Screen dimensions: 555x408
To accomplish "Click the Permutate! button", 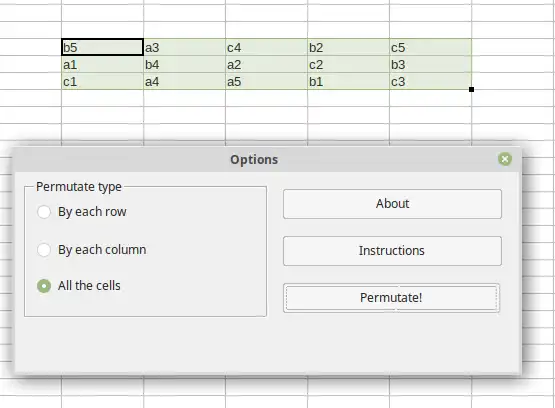I will [391, 298].
